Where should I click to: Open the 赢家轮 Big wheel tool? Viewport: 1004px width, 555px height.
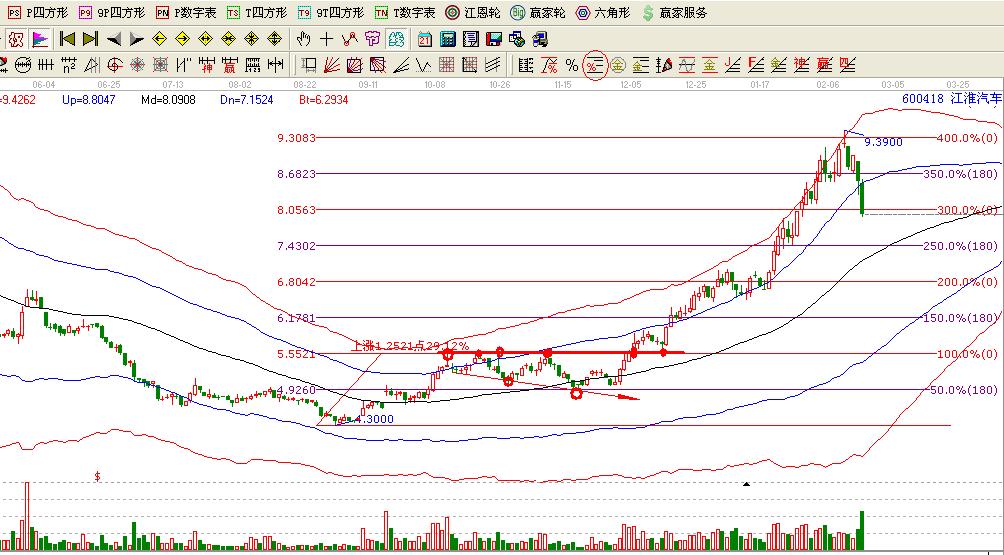(535, 13)
